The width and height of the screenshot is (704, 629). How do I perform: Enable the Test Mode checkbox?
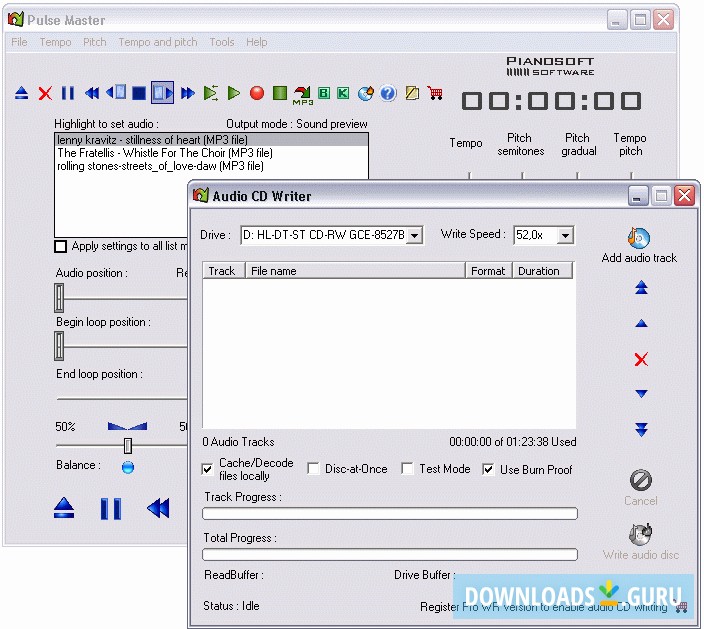pos(408,469)
